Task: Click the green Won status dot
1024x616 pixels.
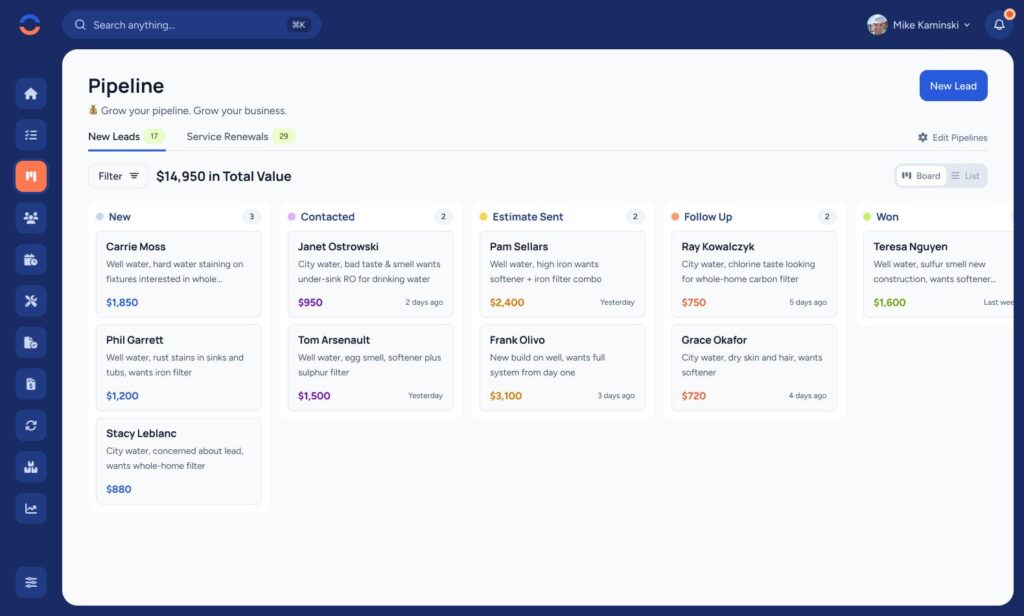Action: click(x=867, y=217)
